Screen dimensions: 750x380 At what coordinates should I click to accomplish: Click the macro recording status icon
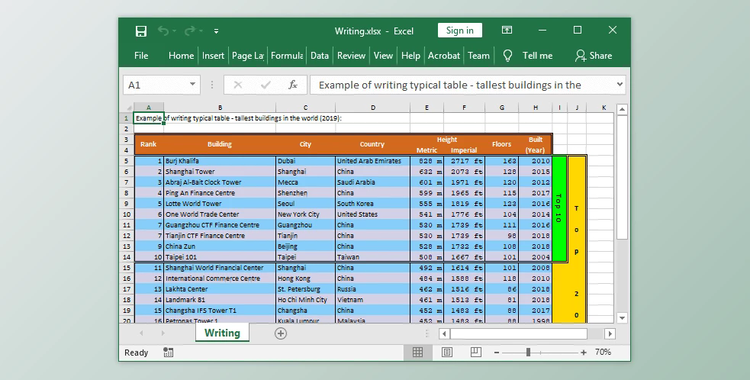168,352
